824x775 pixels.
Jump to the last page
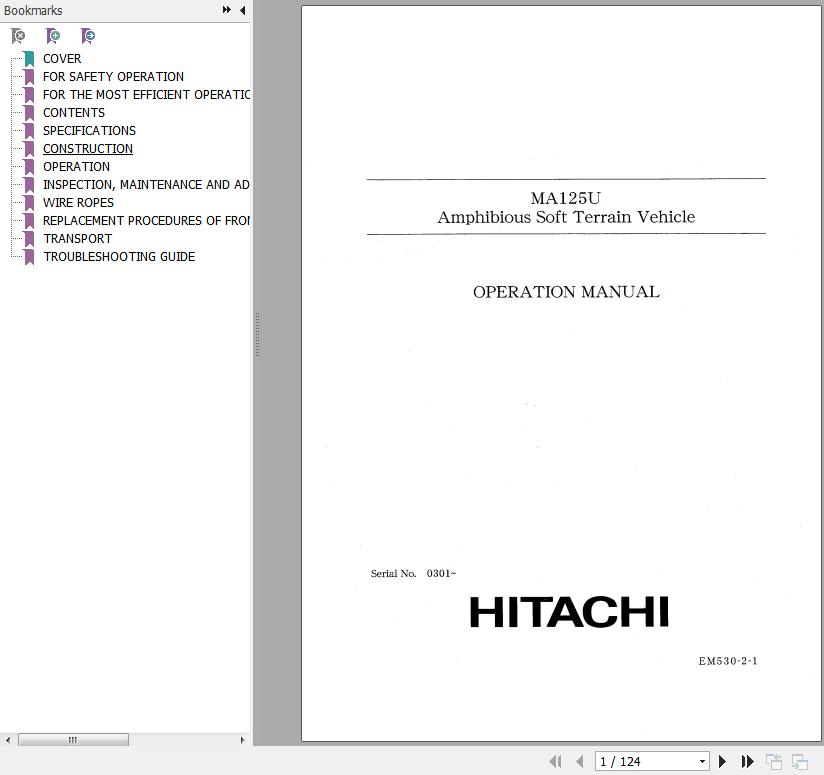pos(747,761)
